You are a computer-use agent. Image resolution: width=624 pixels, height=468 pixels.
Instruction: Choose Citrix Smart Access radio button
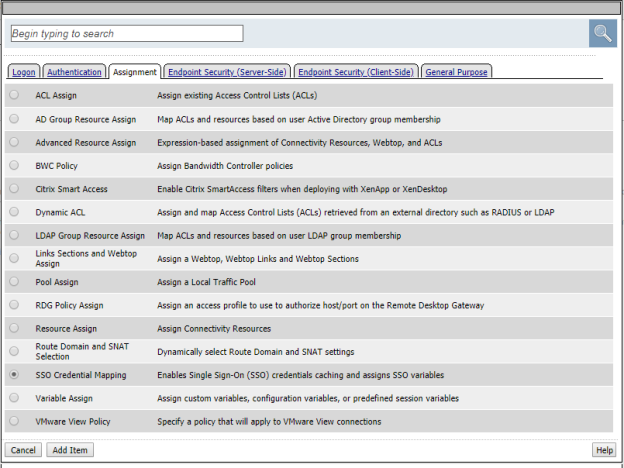[x=14, y=188]
